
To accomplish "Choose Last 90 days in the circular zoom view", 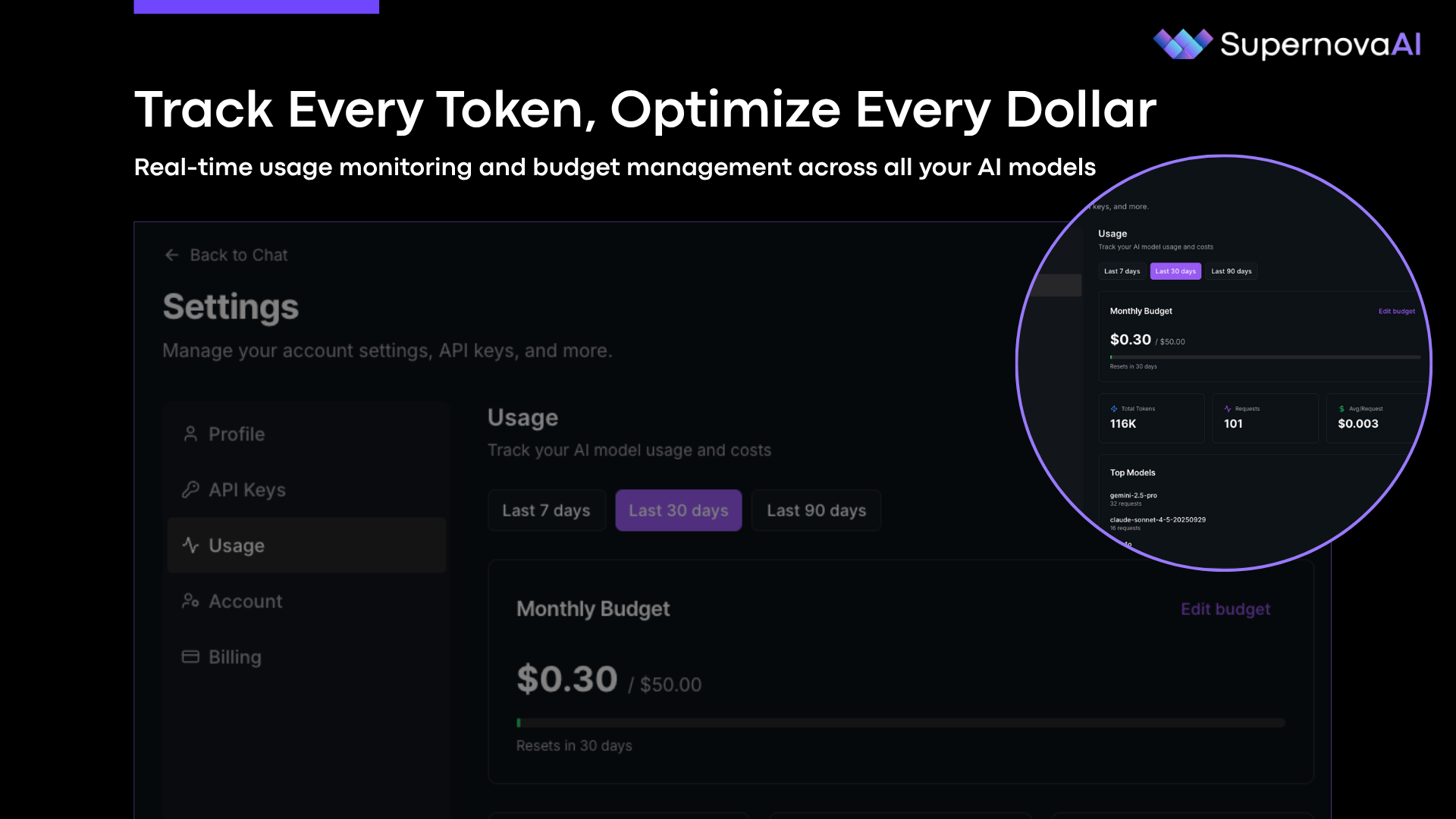I will tap(1231, 271).
